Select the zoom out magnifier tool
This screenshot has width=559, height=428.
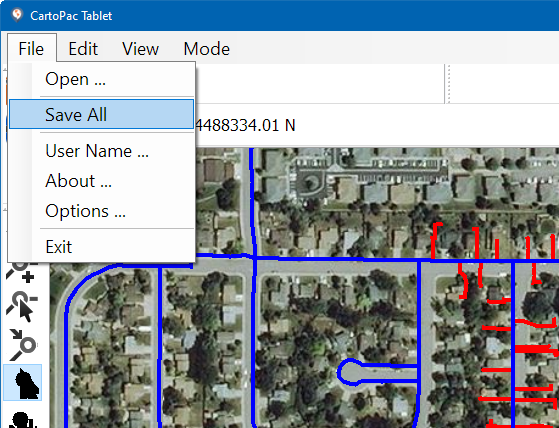[x=22, y=306]
